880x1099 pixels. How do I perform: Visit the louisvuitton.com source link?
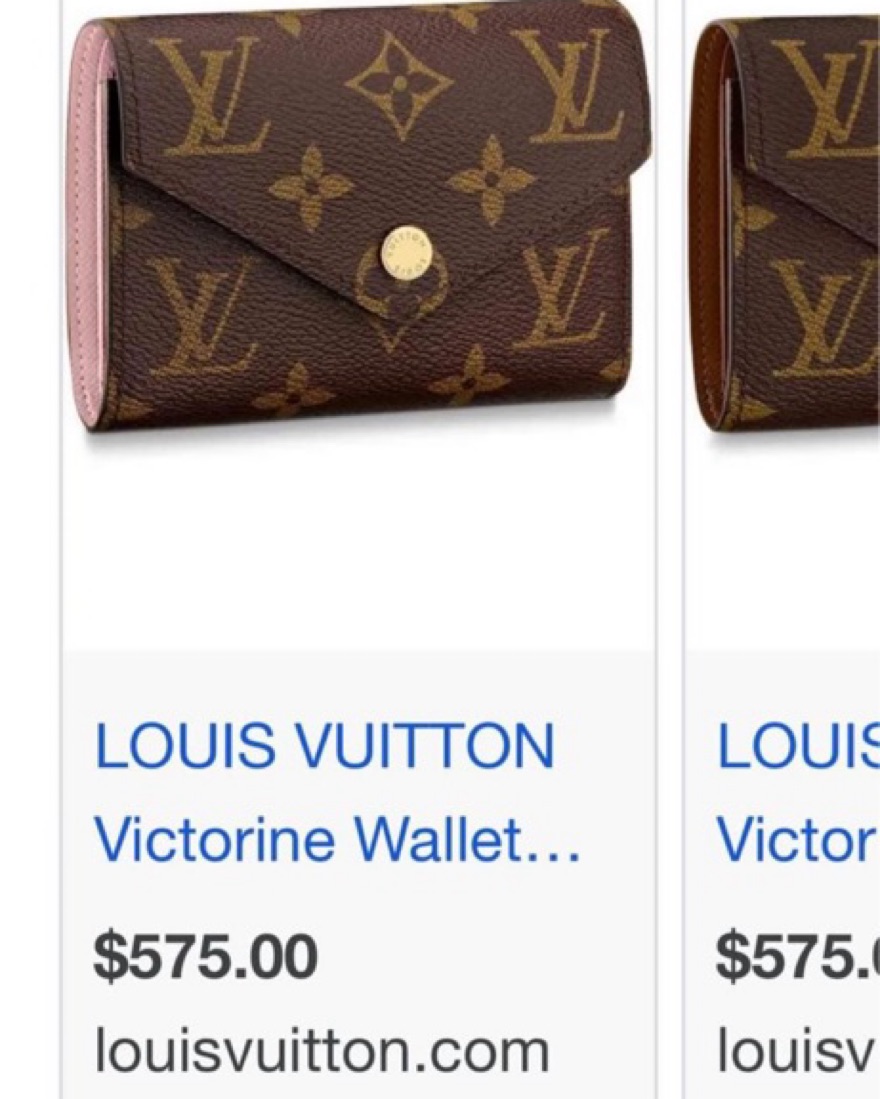[322, 1051]
